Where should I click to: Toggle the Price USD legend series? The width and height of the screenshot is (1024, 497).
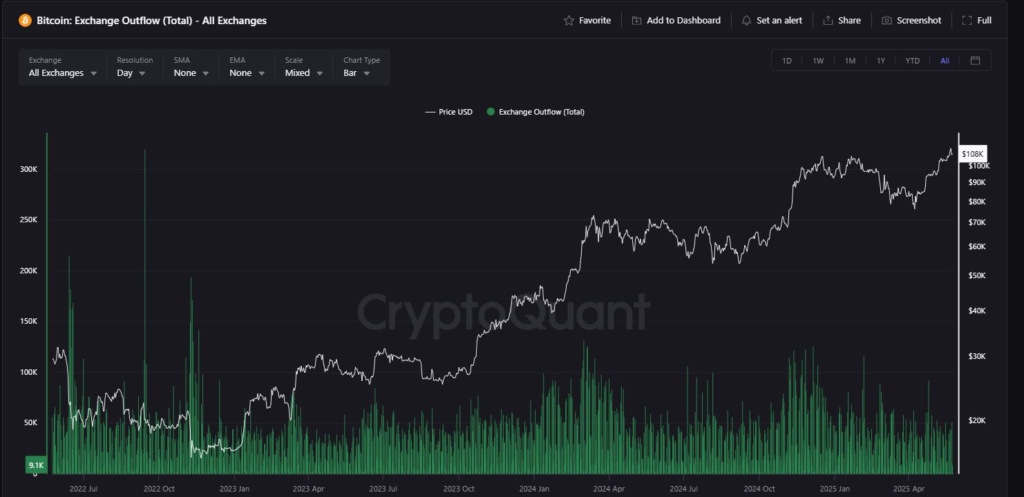449,112
